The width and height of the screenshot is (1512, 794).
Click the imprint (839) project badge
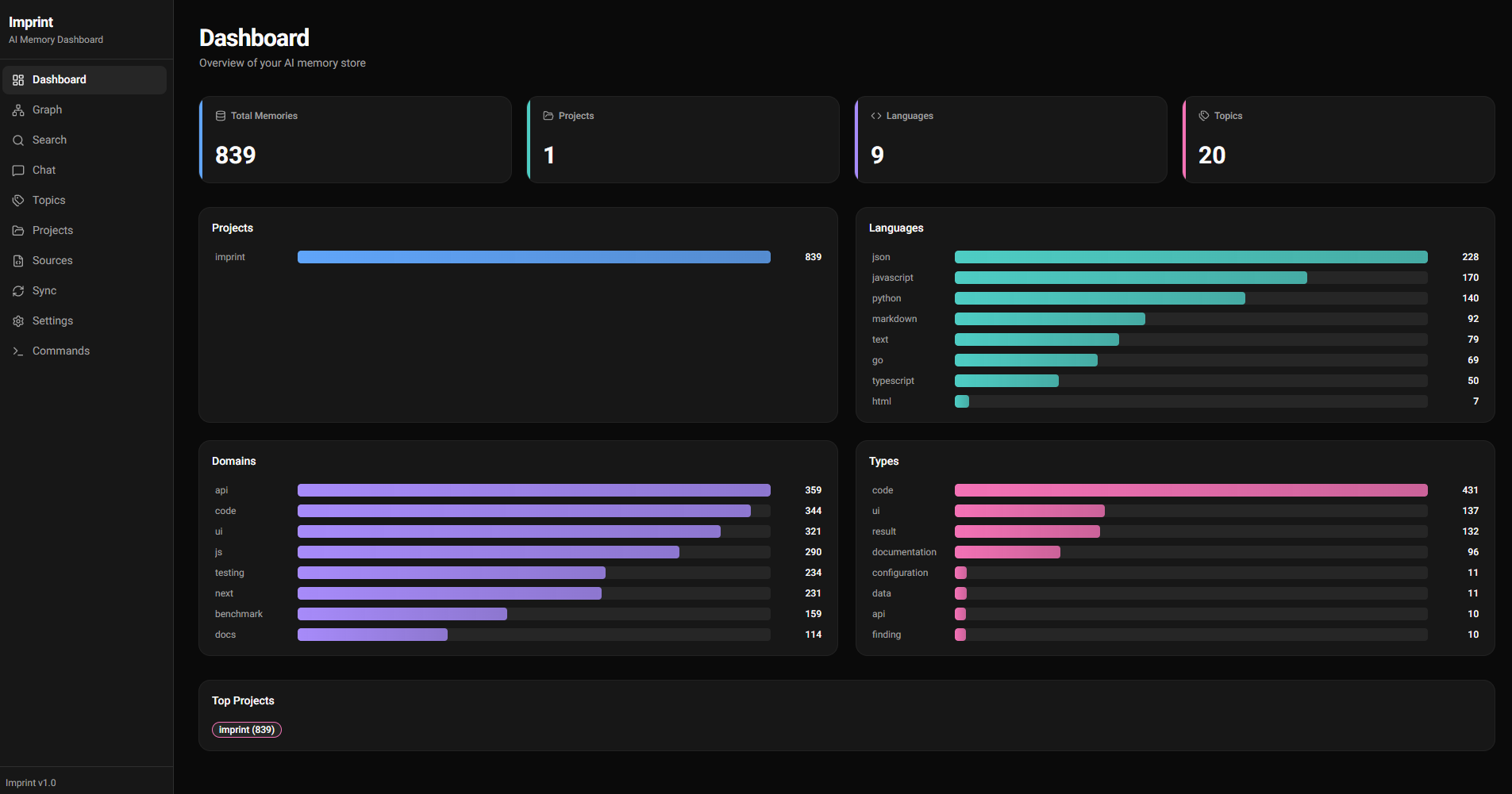click(x=247, y=730)
